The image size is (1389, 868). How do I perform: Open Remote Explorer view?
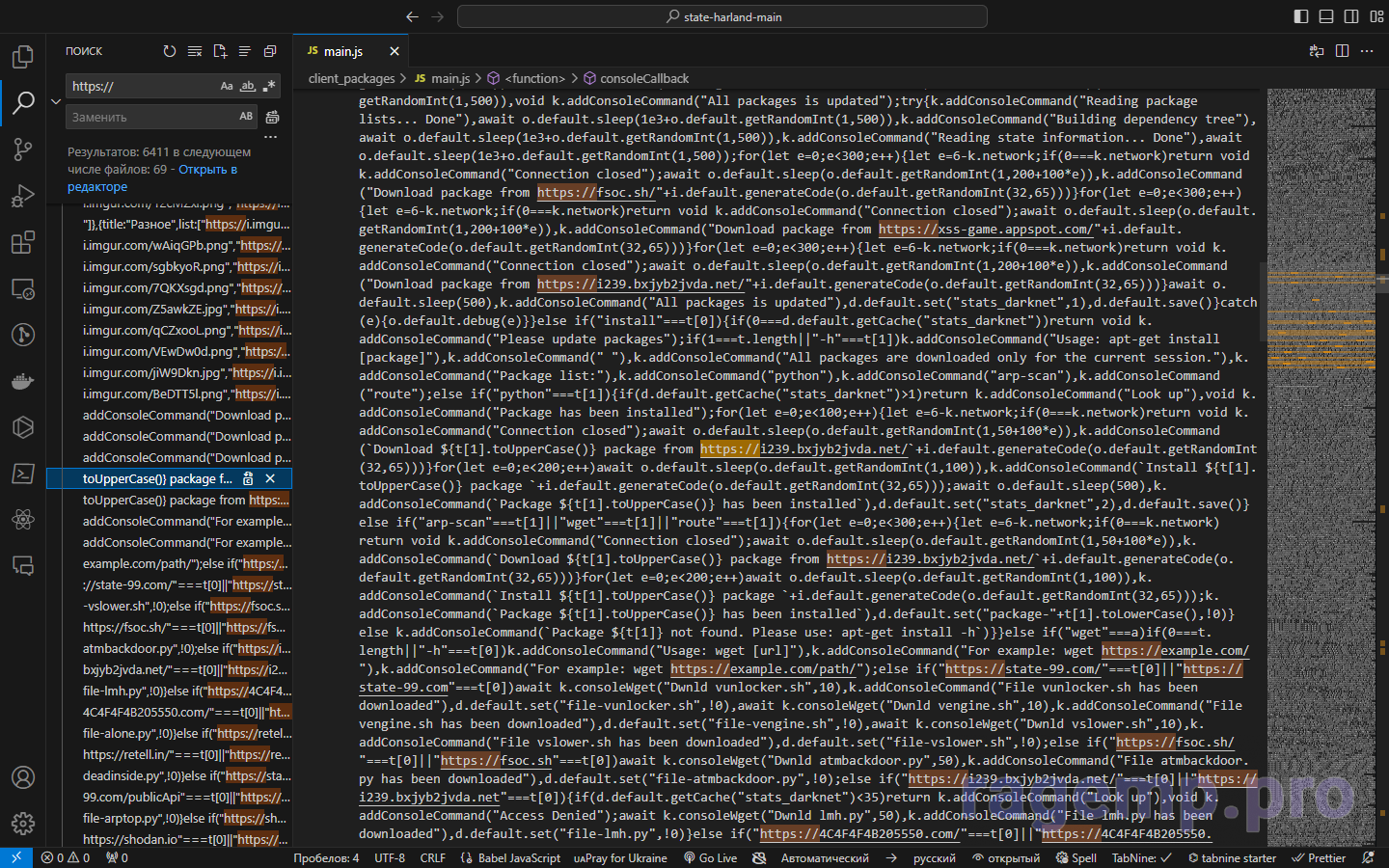click(23, 288)
